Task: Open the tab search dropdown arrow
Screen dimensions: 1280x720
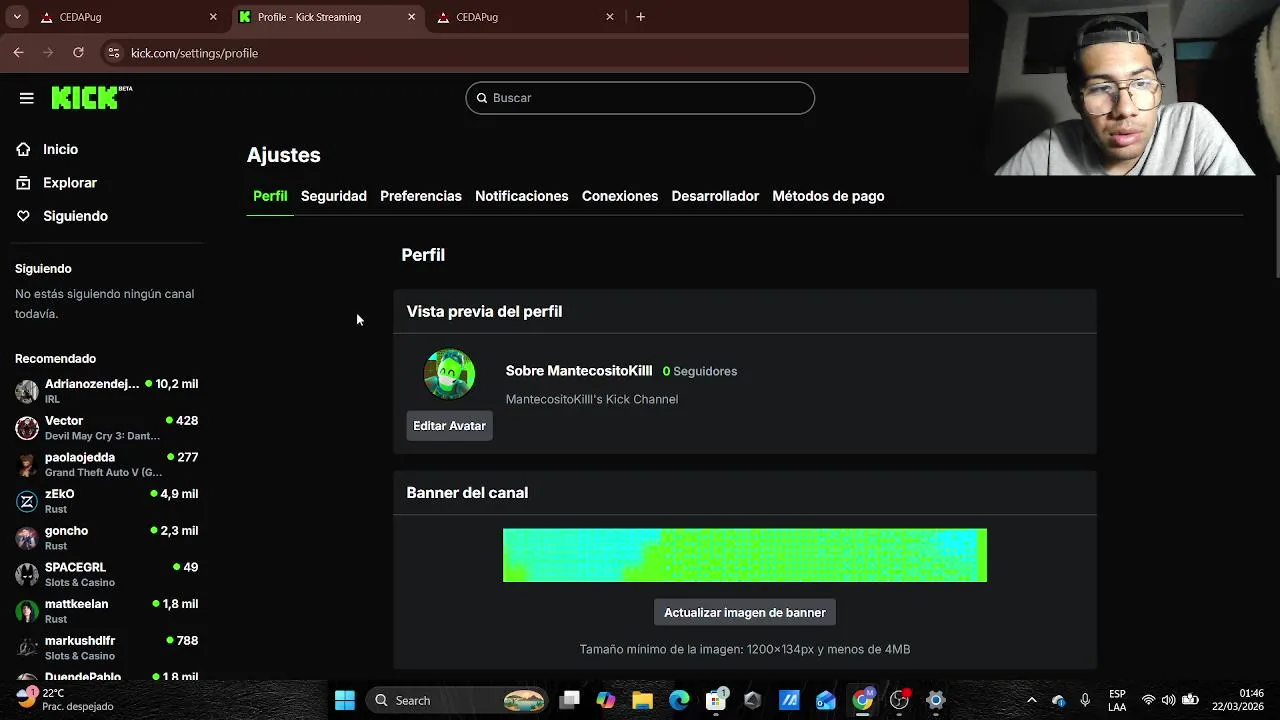Action: [16, 17]
